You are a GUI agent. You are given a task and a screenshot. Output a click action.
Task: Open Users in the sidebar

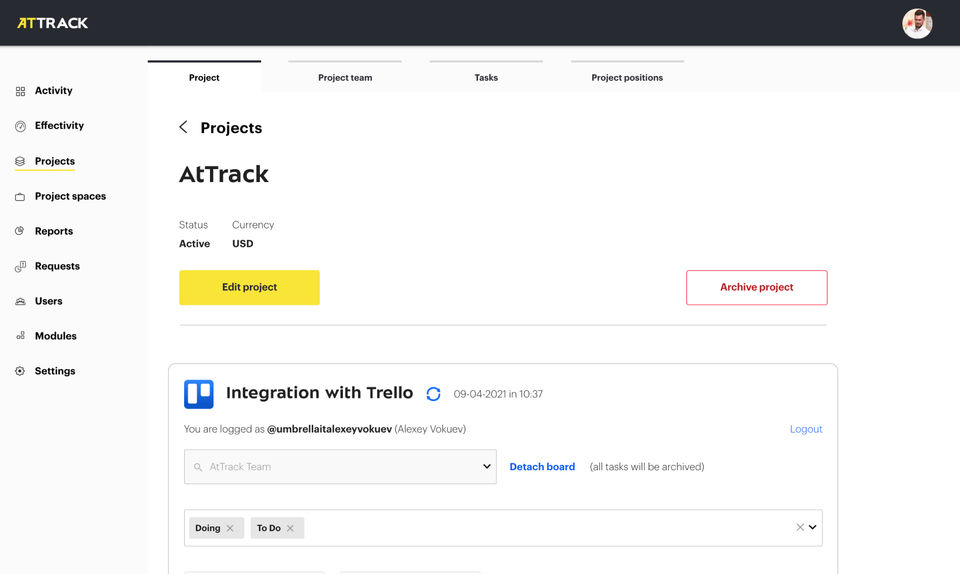pyautogui.click(x=48, y=301)
